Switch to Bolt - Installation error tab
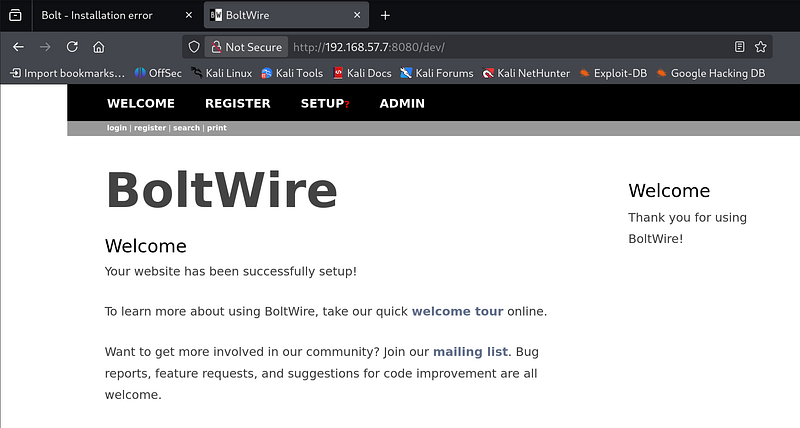The height and width of the screenshot is (428, 800). [112, 15]
